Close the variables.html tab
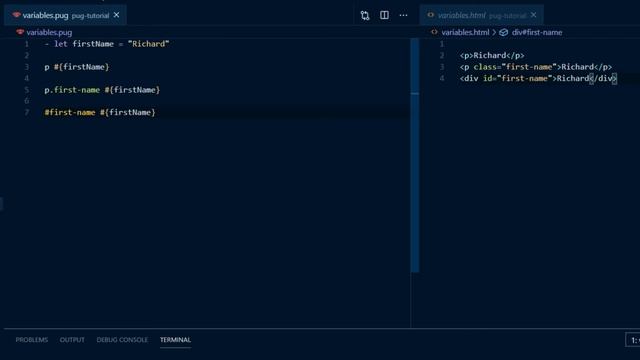The image size is (640, 360). click(x=533, y=15)
